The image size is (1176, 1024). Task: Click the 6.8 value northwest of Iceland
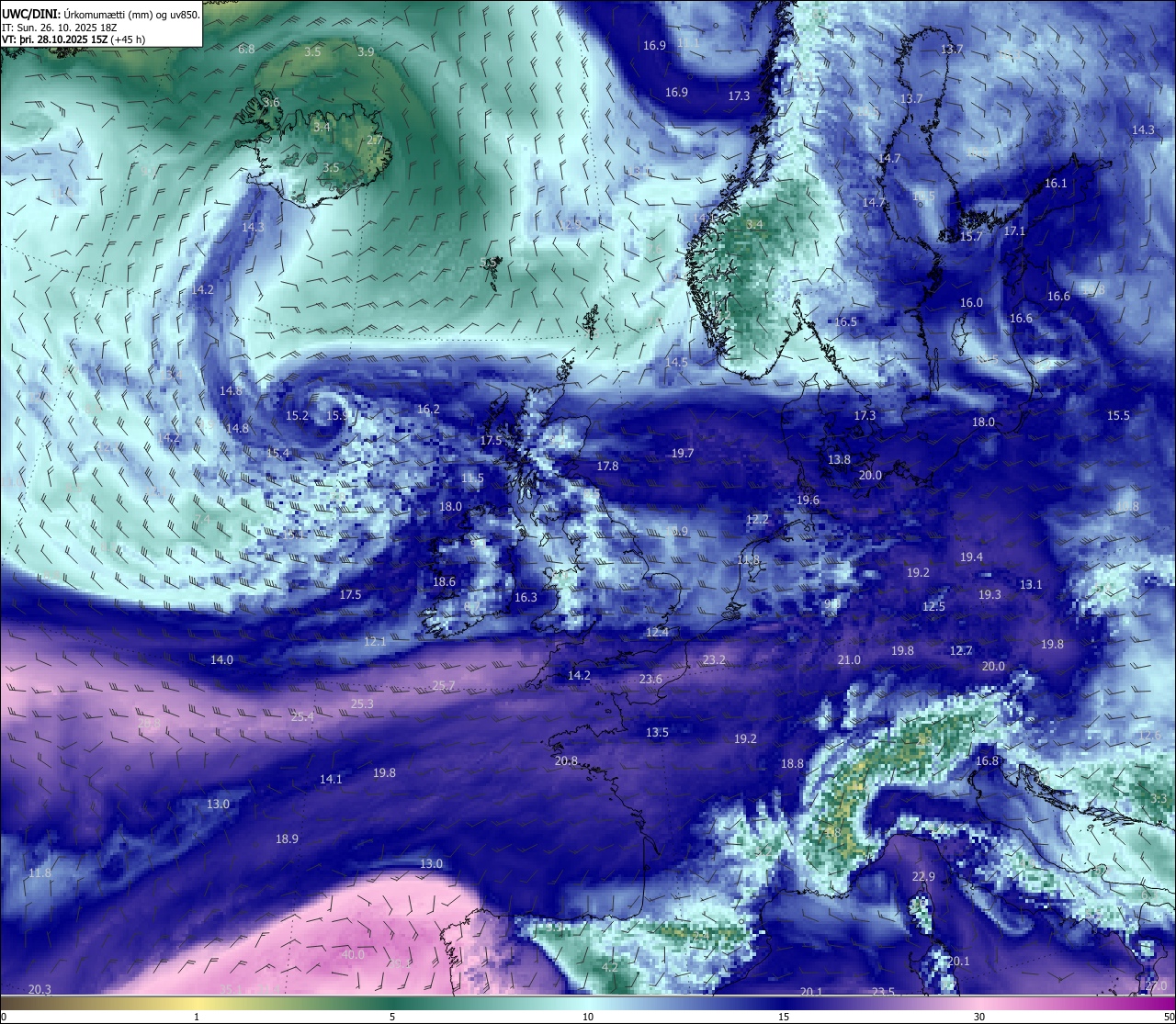[246, 49]
